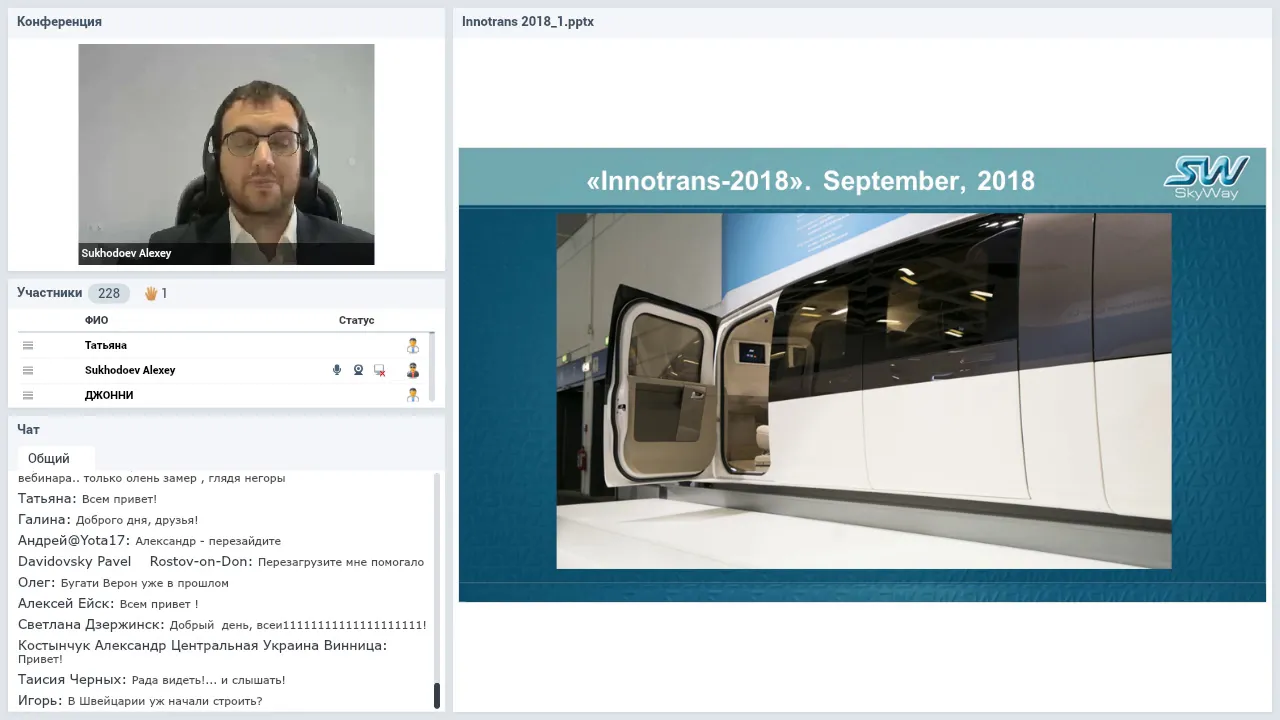This screenshot has height=720, width=1280.
Task: Click the screen share icon for Sukhodoev Alexey
Action: tap(380, 370)
